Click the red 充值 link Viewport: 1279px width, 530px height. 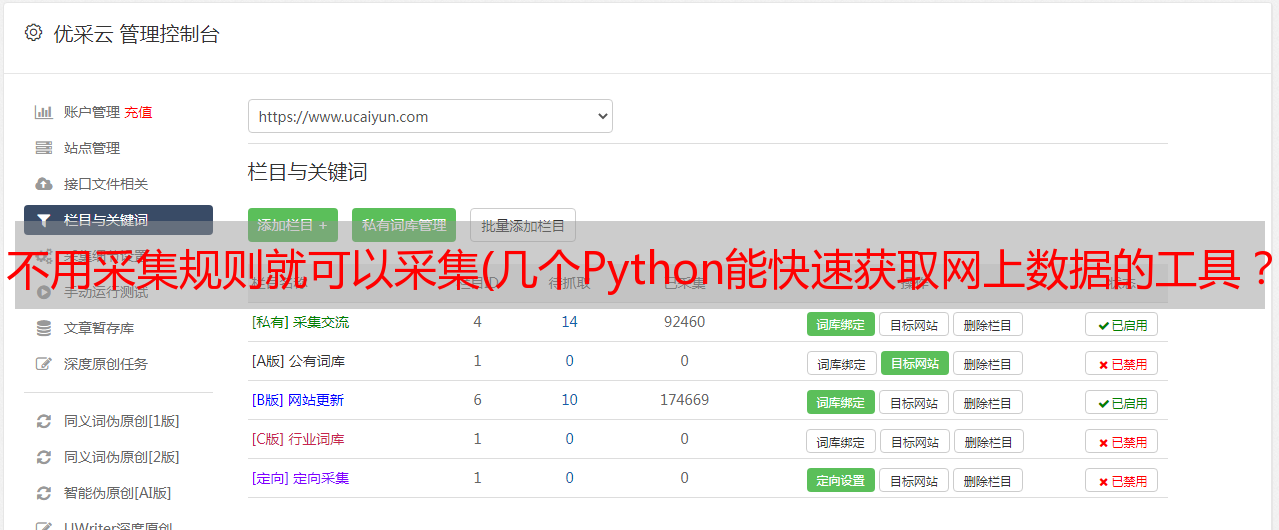pyautogui.click(x=139, y=112)
